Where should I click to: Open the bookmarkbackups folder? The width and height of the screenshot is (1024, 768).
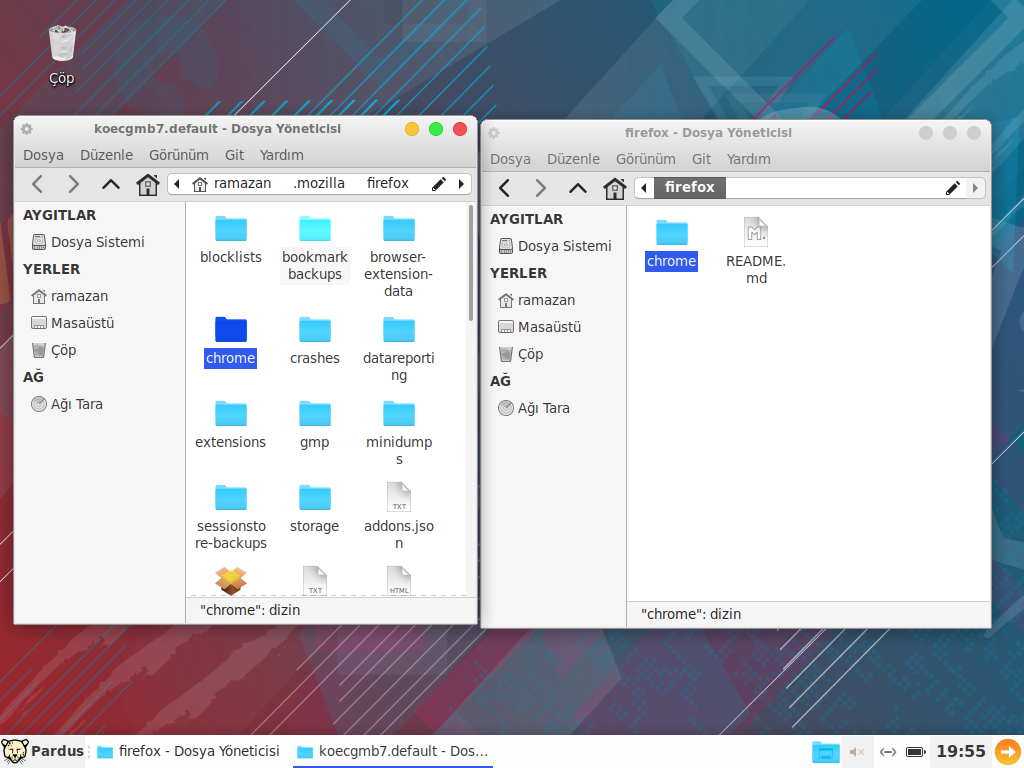click(x=315, y=248)
